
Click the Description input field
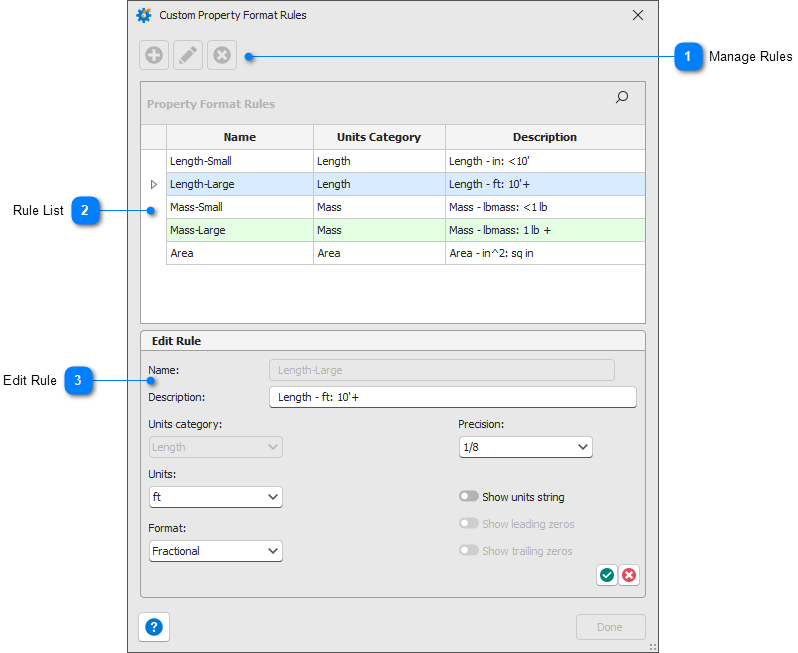pos(453,397)
